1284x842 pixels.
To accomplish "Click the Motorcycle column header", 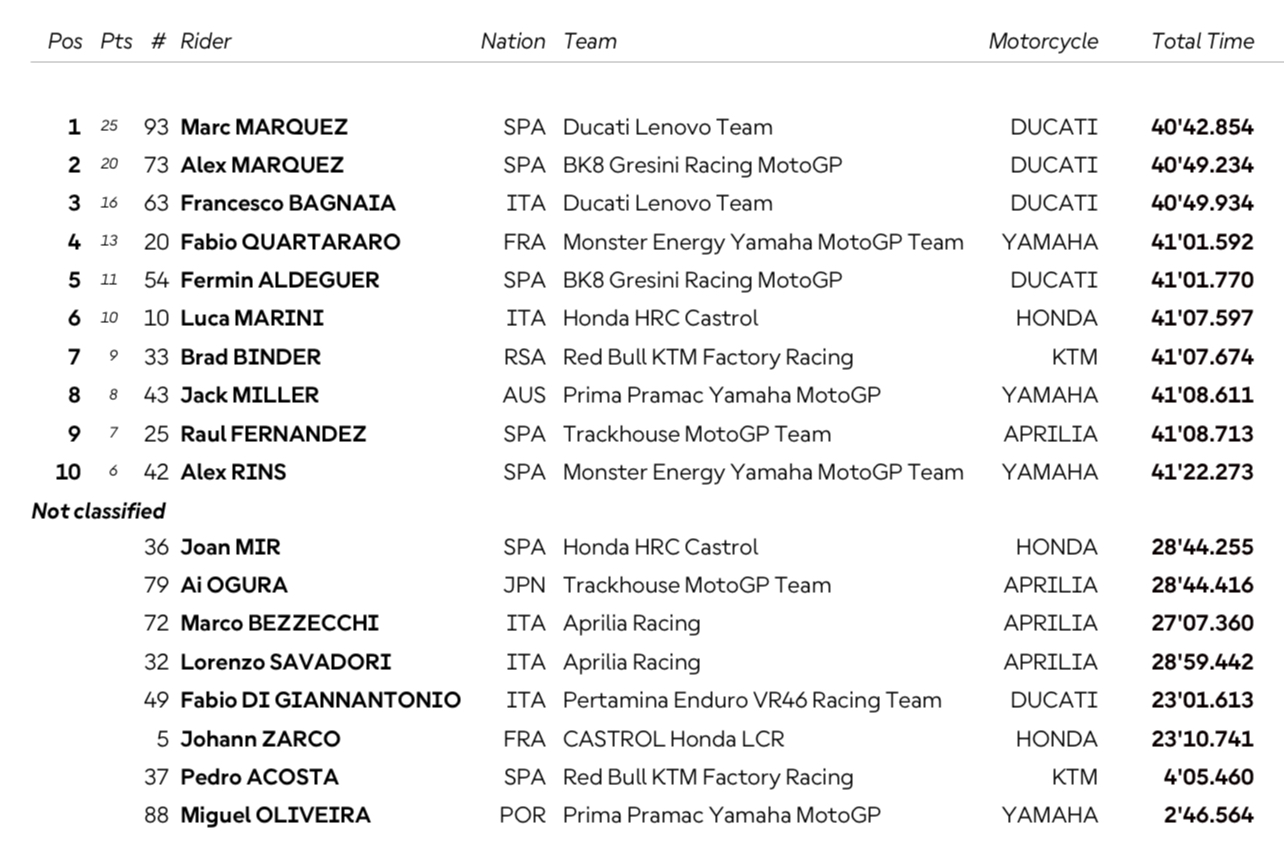I will 1043,41.
